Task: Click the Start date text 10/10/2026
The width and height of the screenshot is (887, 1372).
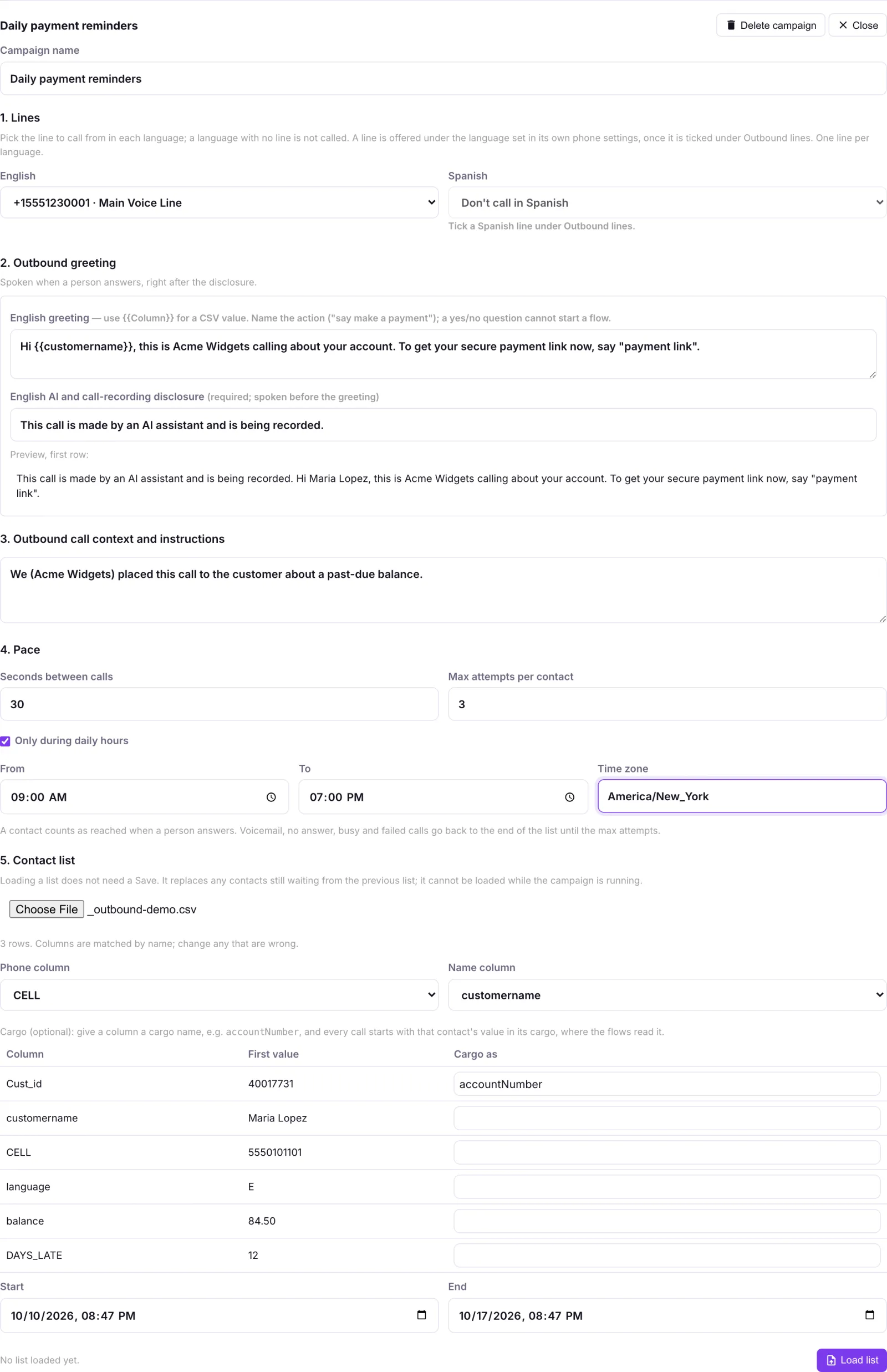Action: tap(43, 1315)
